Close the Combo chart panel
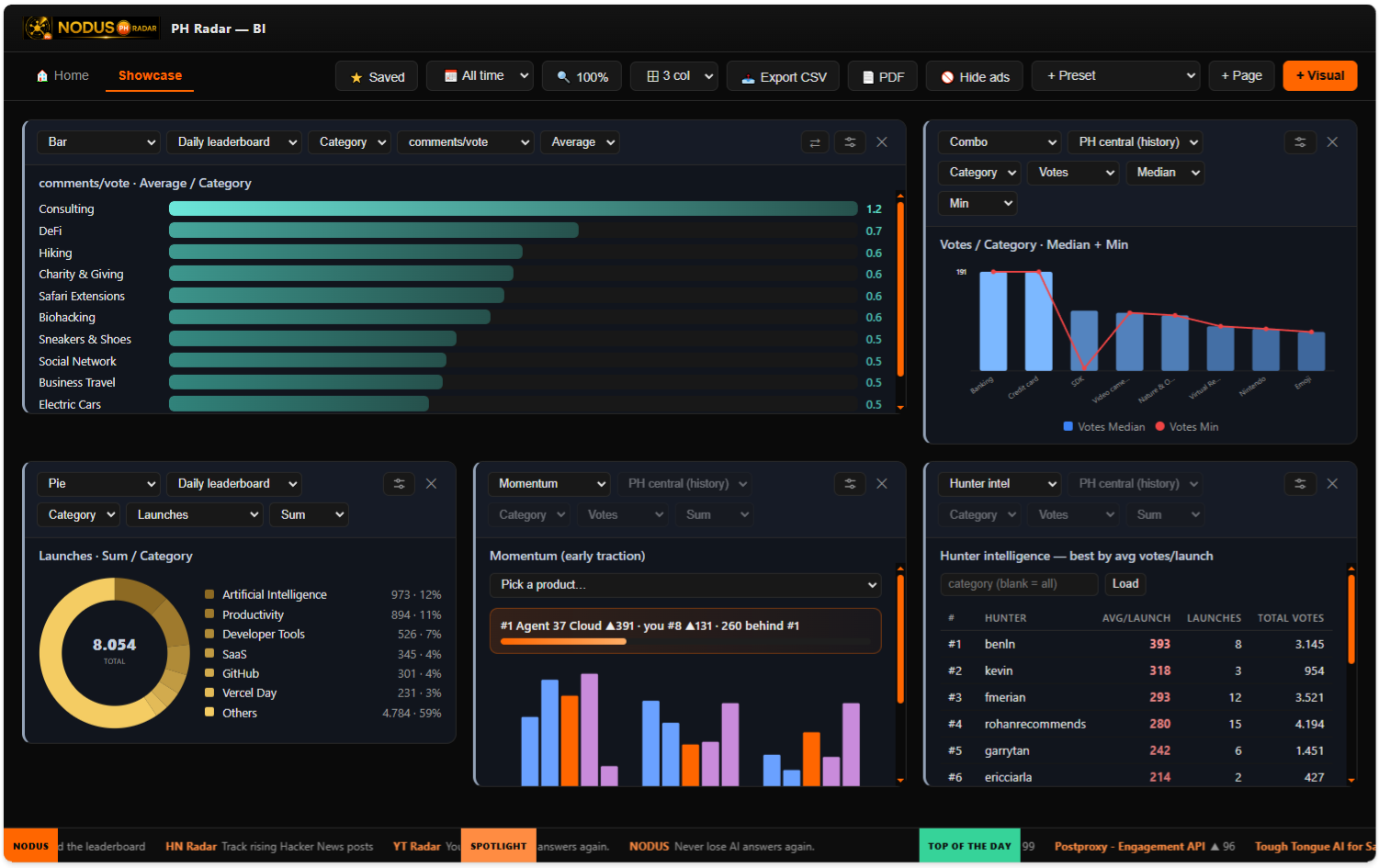1379x868 pixels. point(1332,142)
